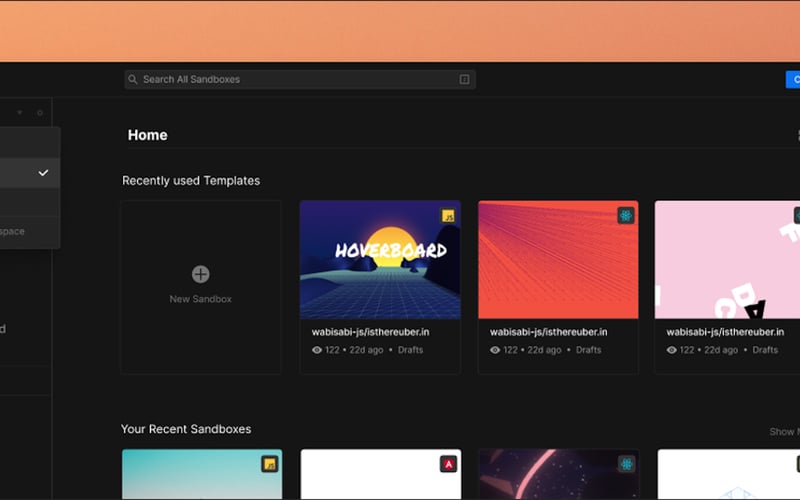Screen dimensions: 800x500
Task: Open workspace settings gear icon
Action: [40, 113]
